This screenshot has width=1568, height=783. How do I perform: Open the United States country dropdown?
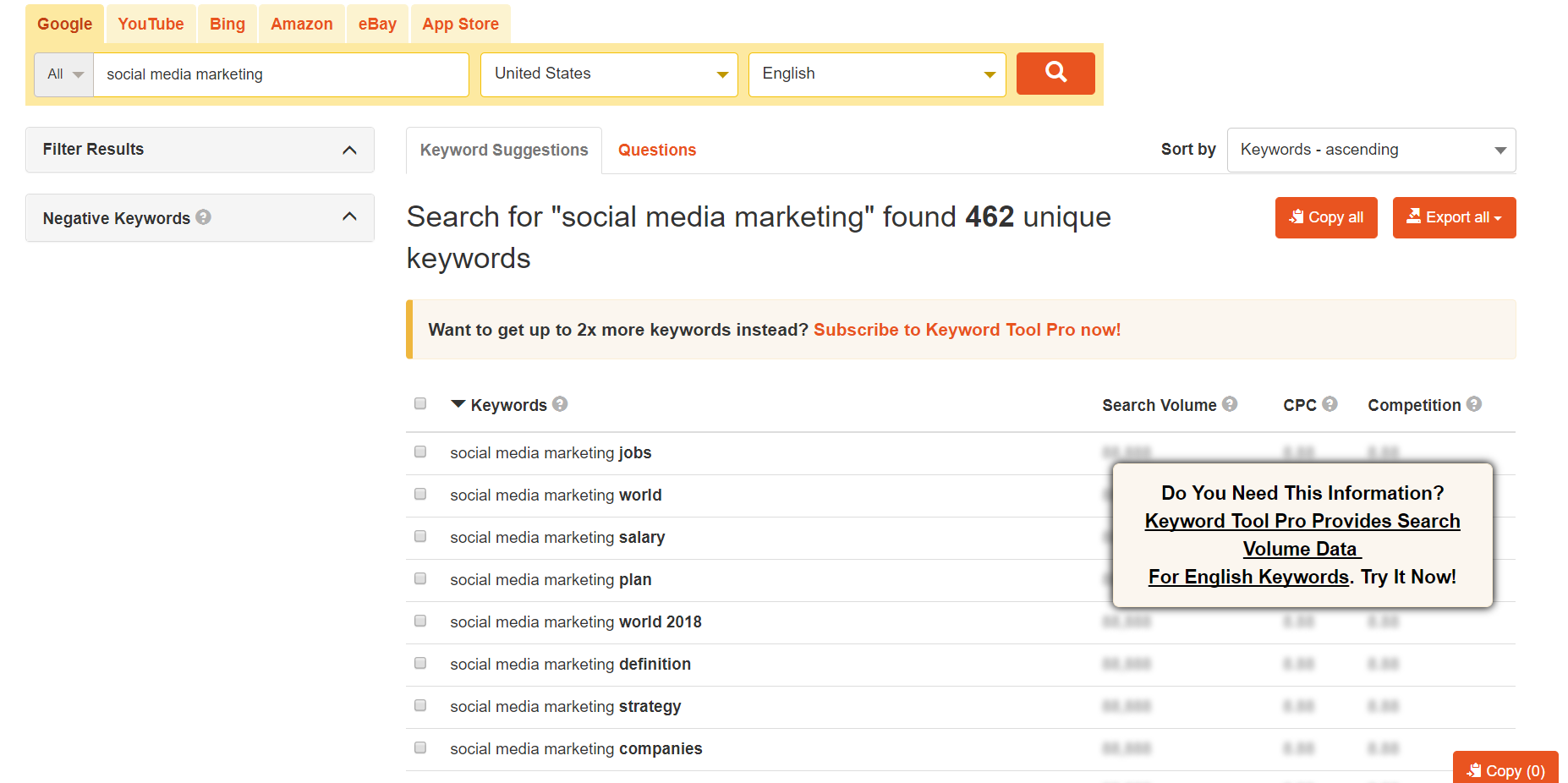click(x=609, y=74)
